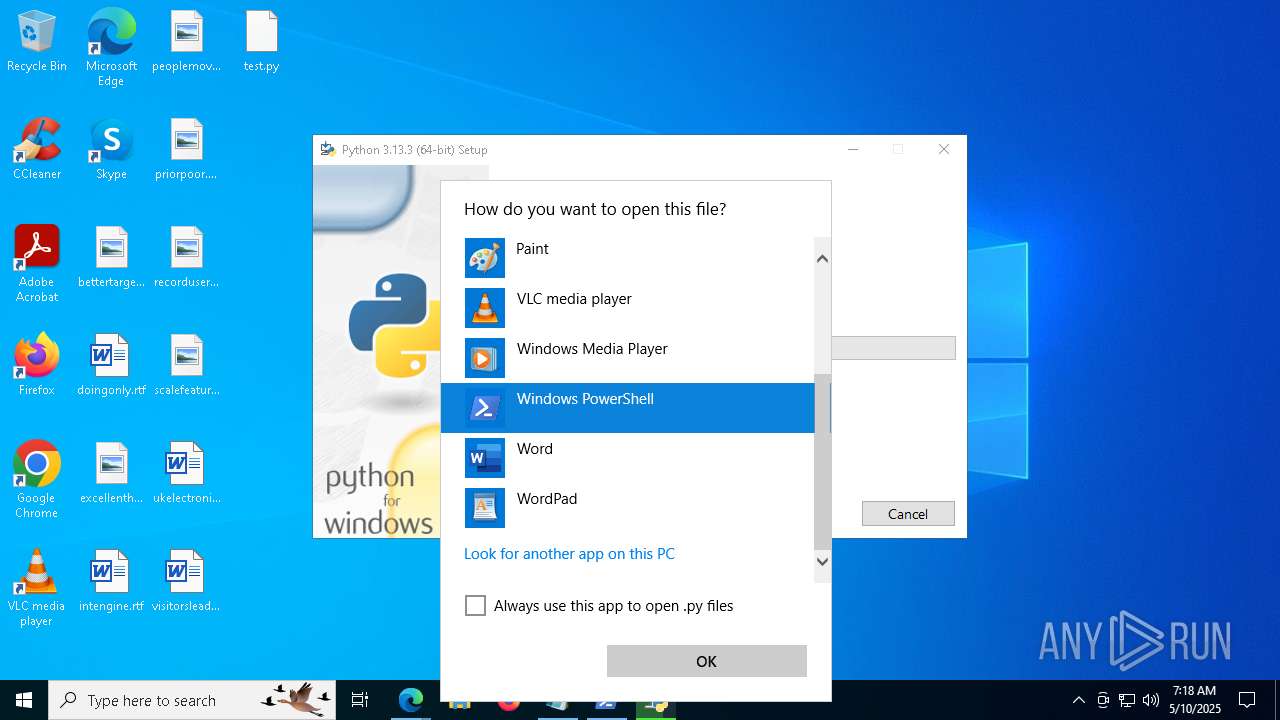1280x720 pixels.
Task: Select visitorslead document on desktop
Action: click(186, 582)
